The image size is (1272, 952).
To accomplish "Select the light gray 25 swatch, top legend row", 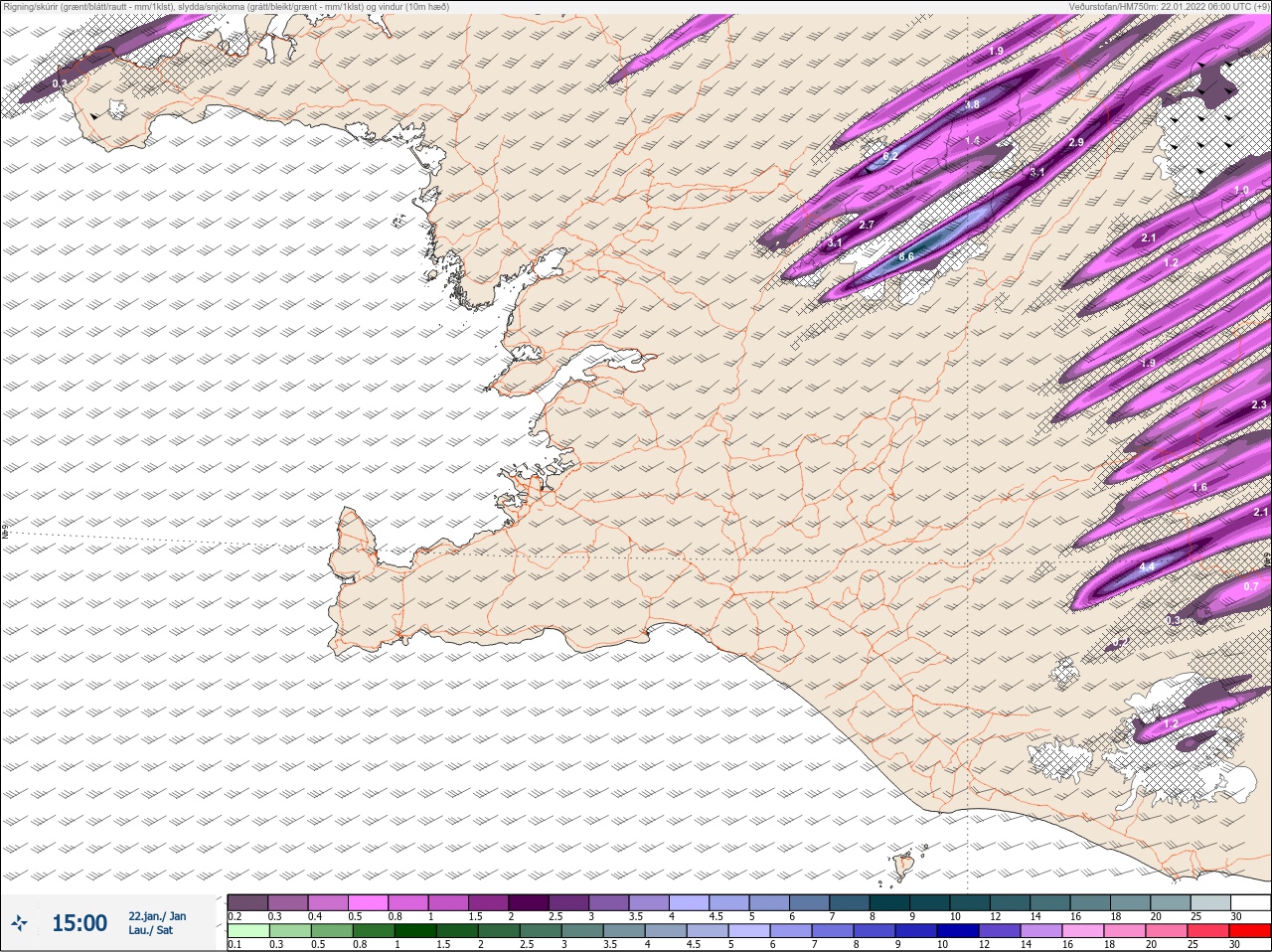I will point(1210,902).
